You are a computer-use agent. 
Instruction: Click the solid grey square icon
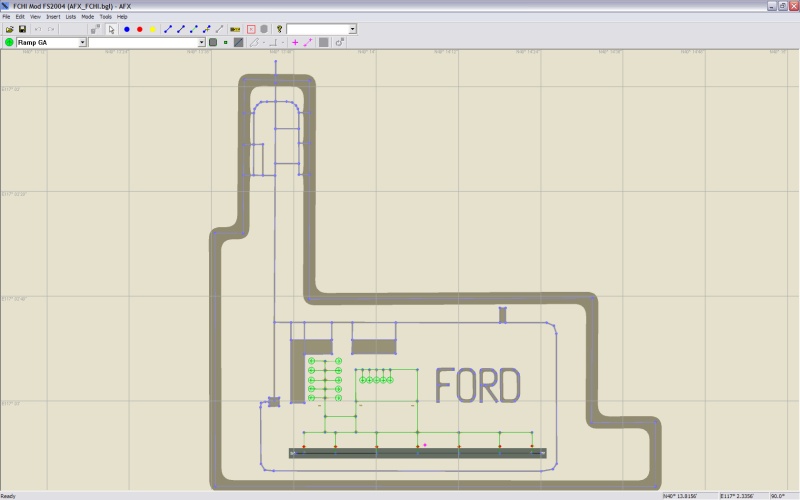click(x=323, y=42)
